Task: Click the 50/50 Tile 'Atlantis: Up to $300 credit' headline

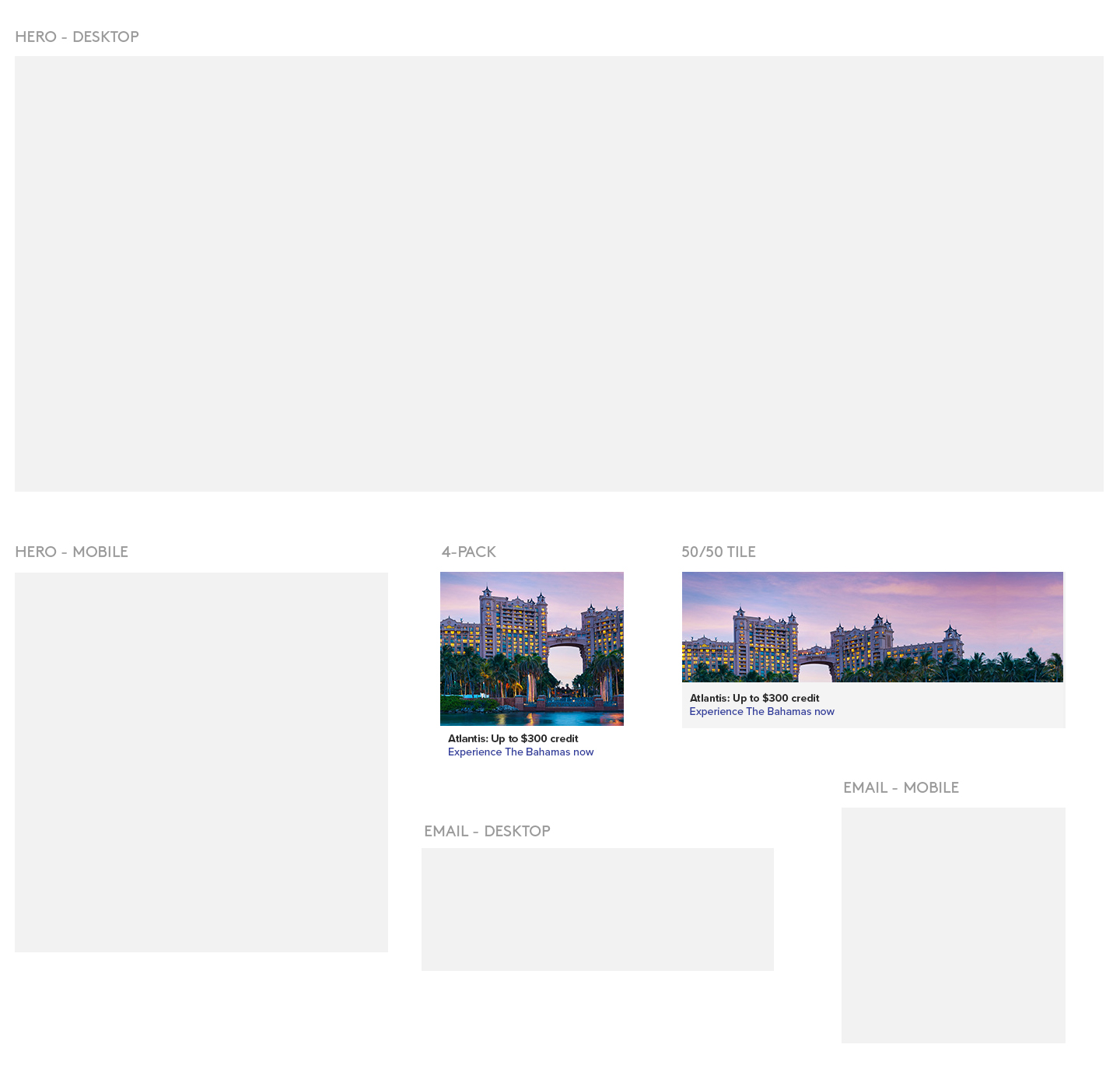Action: click(x=754, y=698)
